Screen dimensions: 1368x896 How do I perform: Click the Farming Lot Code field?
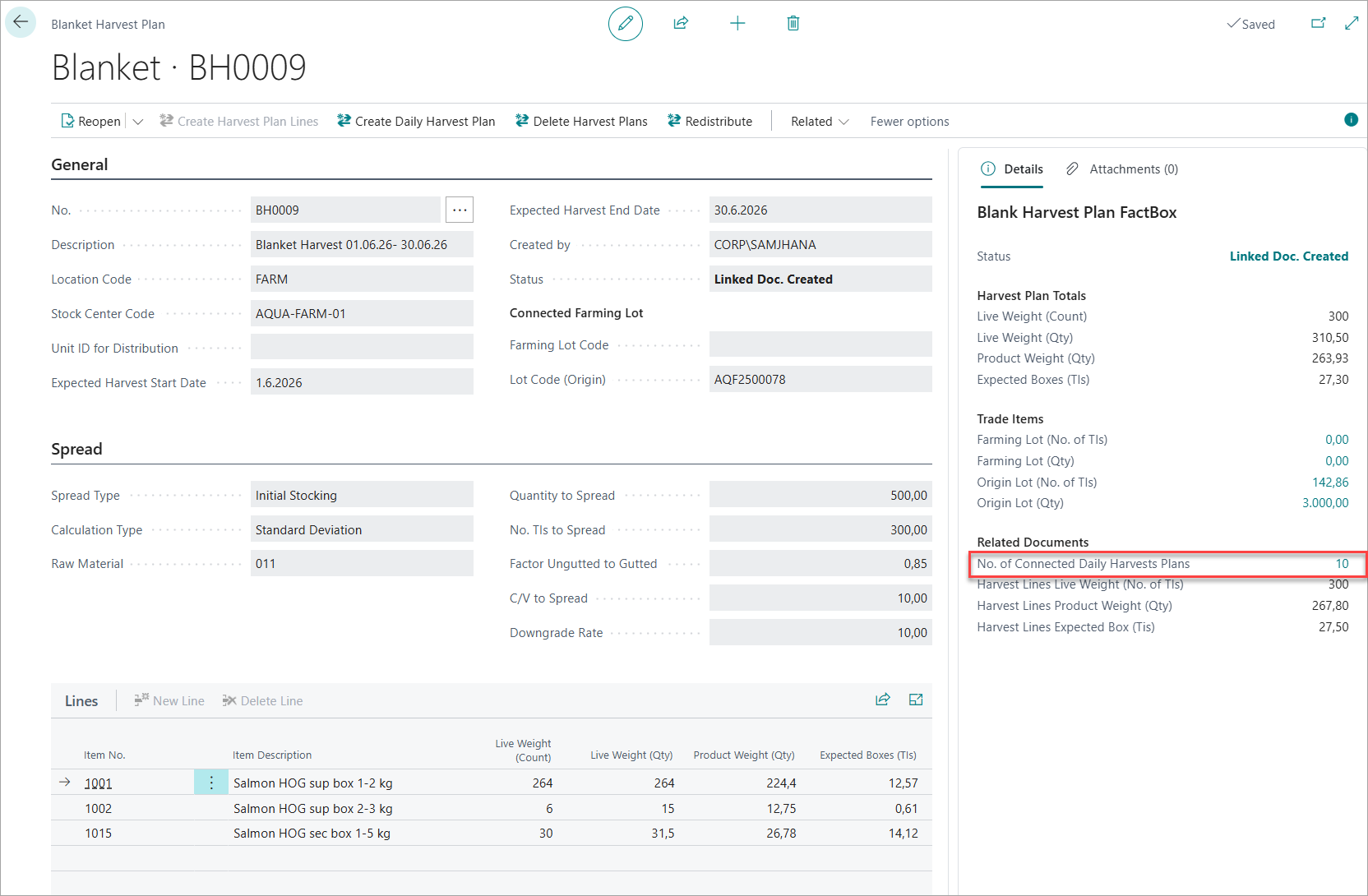click(x=820, y=344)
